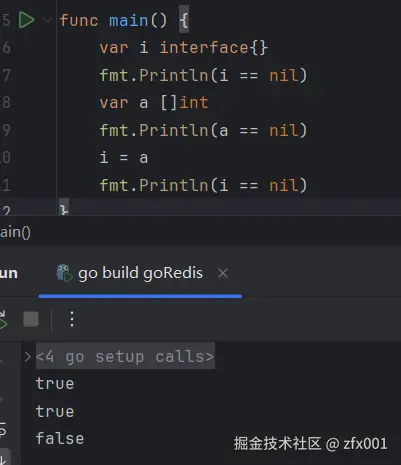This screenshot has width=401, height=465.
Task: Click the main() breadcrumb below the editor
Action: 15,232
